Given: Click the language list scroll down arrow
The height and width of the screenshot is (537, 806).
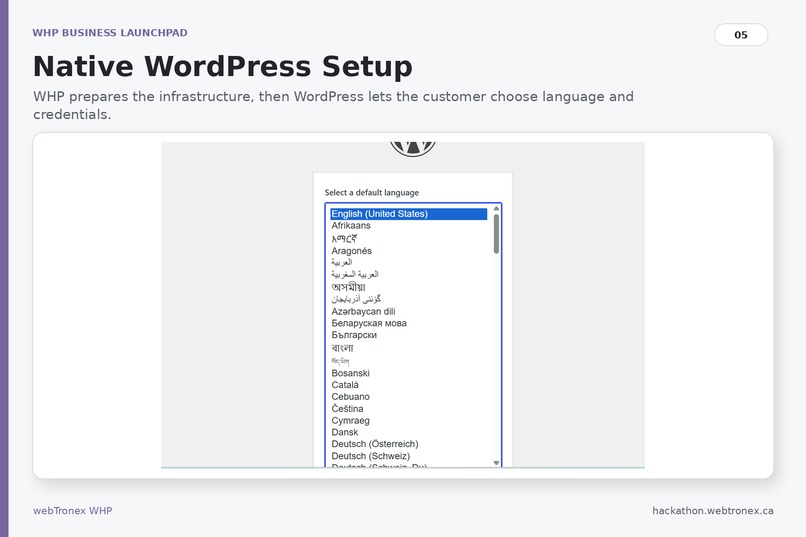Looking at the screenshot, I should click(496, 463).
